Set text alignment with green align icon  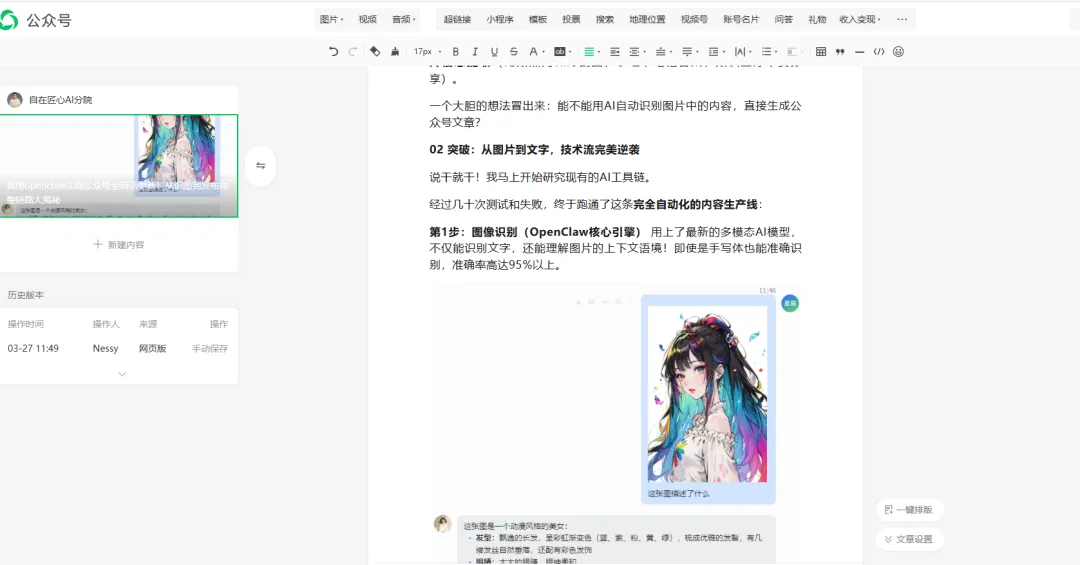click(x=589, y=52)
